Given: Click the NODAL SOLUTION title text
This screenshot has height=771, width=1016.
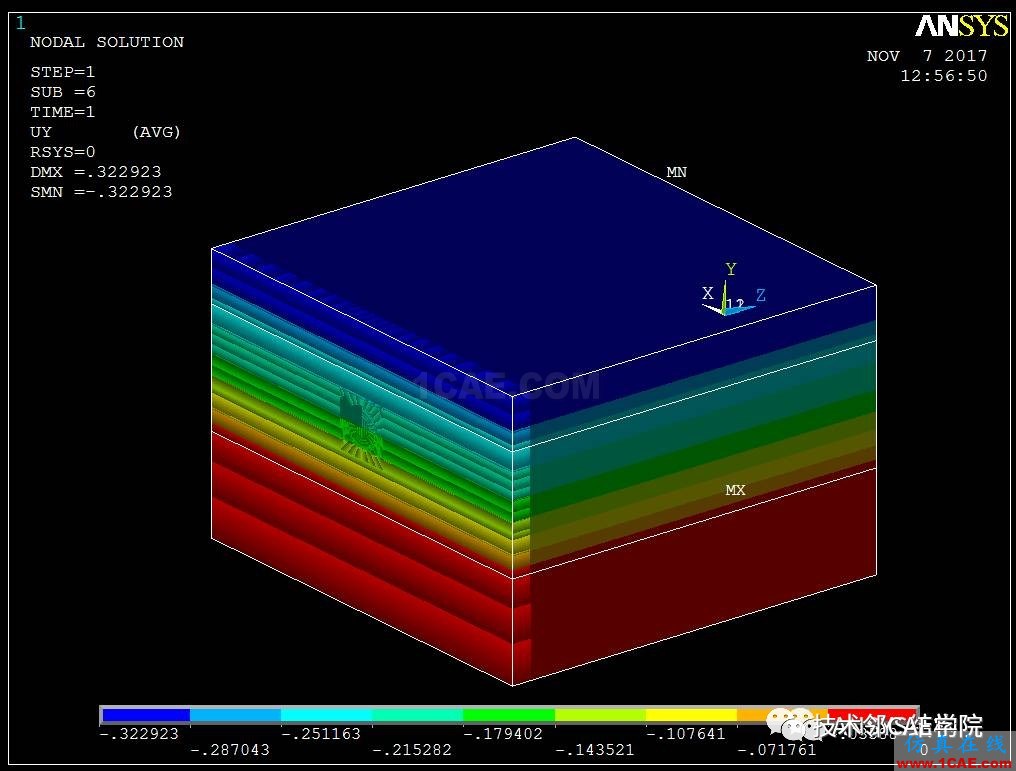Looking at the screenshot, I should click(107, 42).
